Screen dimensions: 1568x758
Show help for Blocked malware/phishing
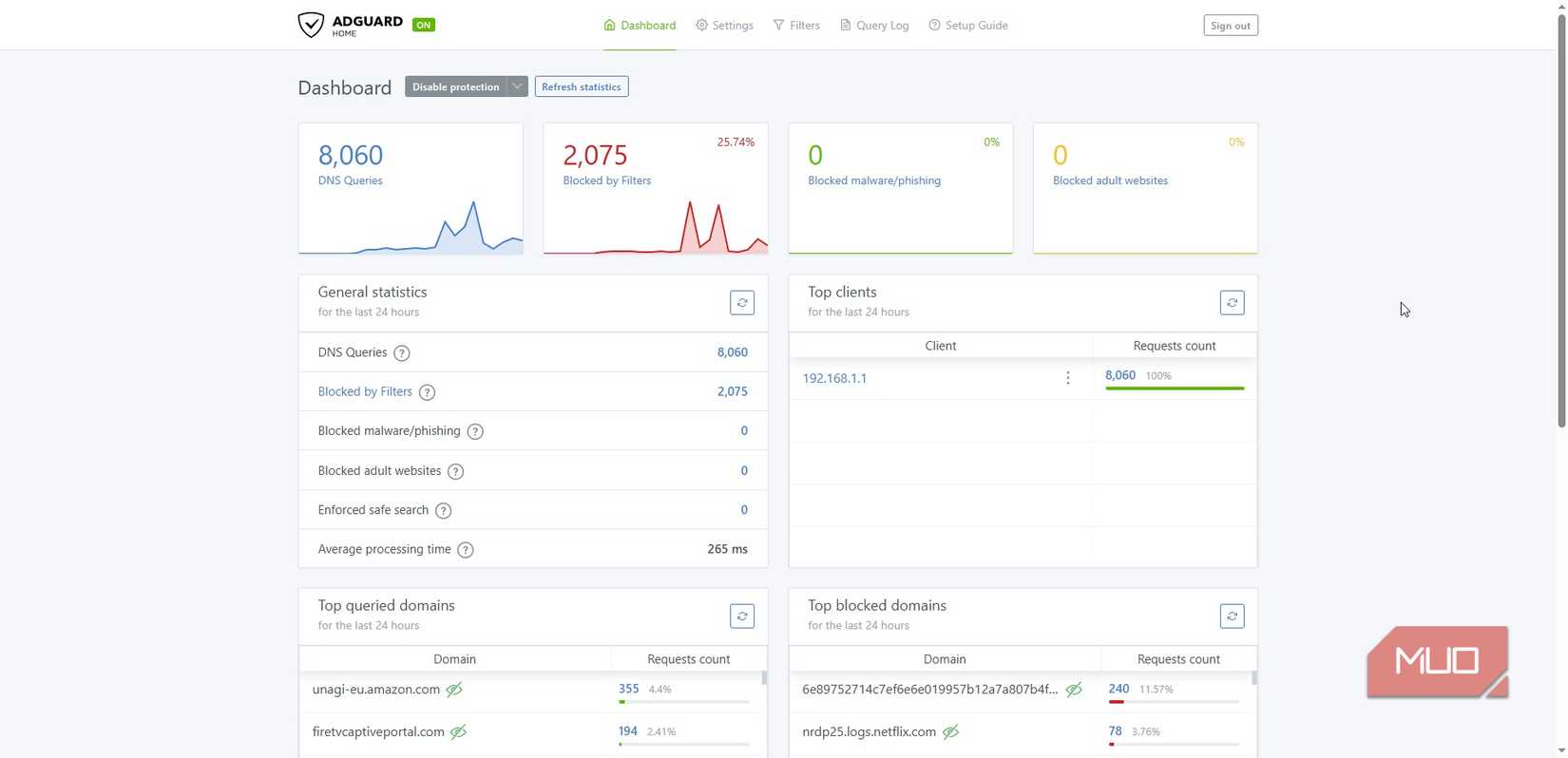(x=475, y=432)
